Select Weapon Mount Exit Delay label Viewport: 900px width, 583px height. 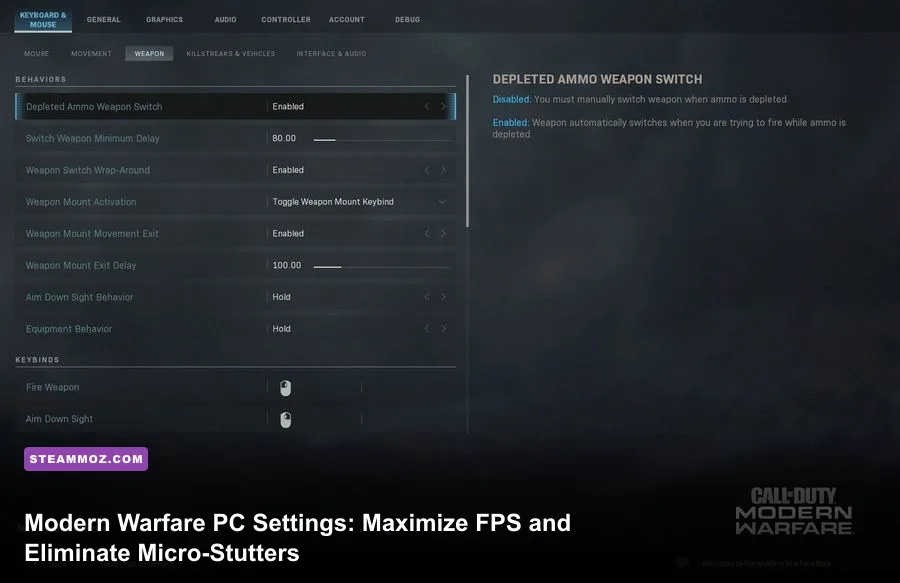click(81, 266)
